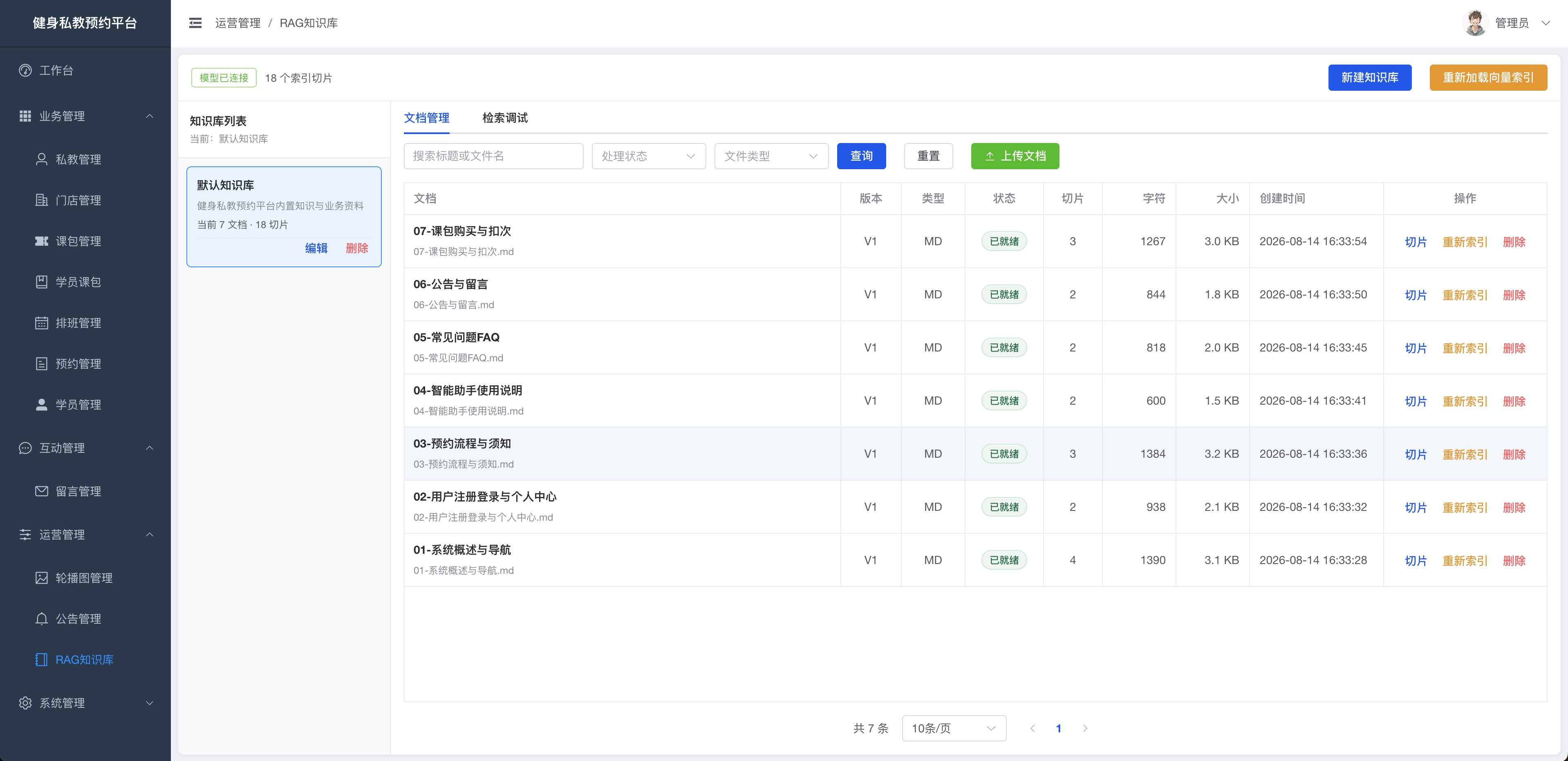Collapse the 业务管理 menu chevron
Screen dimensions: 1568x761
tap(150, 116)
